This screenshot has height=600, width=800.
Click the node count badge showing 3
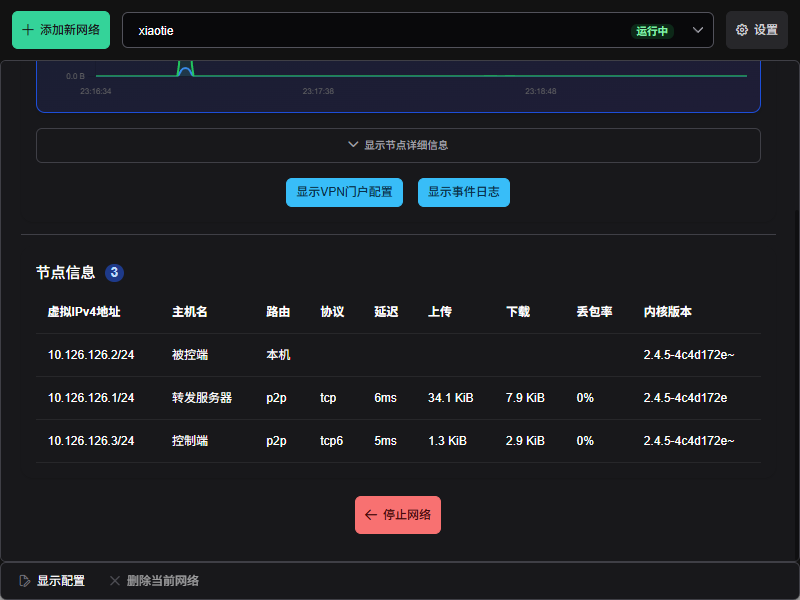115,272
